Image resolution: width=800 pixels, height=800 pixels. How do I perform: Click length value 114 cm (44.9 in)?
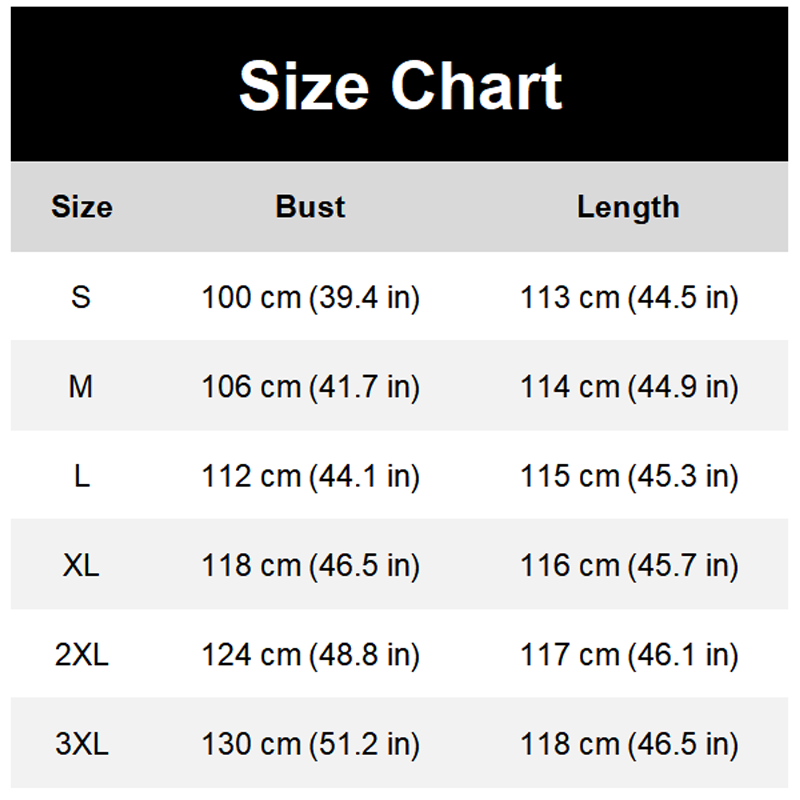pyautogui.click(x=629, y=387)
